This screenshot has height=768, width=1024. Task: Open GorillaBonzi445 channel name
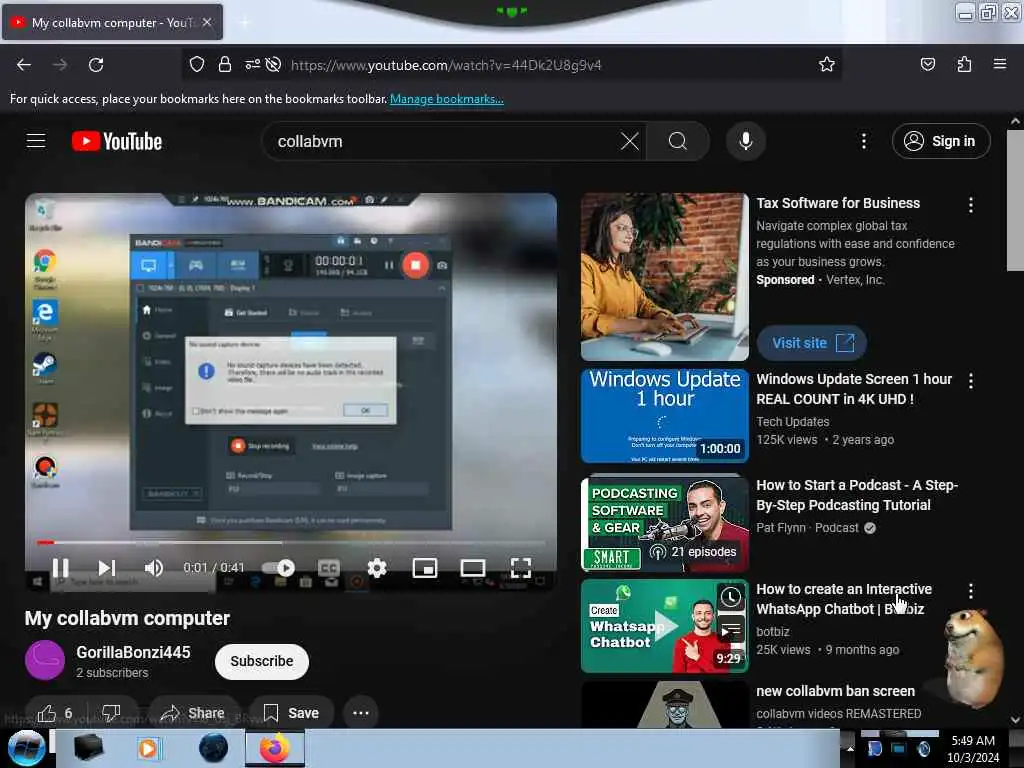point(133,652)
